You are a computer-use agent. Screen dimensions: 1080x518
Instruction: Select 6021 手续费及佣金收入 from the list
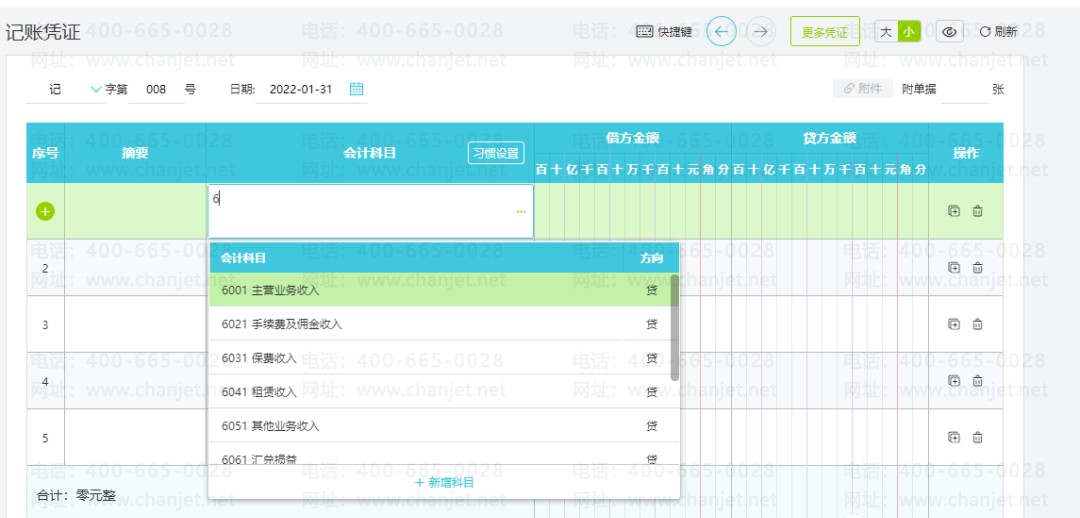pyautogui.click(x=439, y=324)
